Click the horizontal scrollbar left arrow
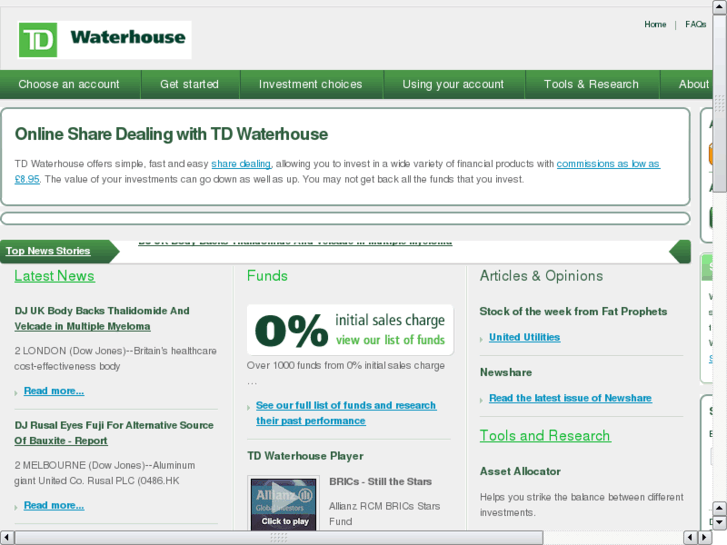This screenshot has height=545, width=727. (7, 538)
